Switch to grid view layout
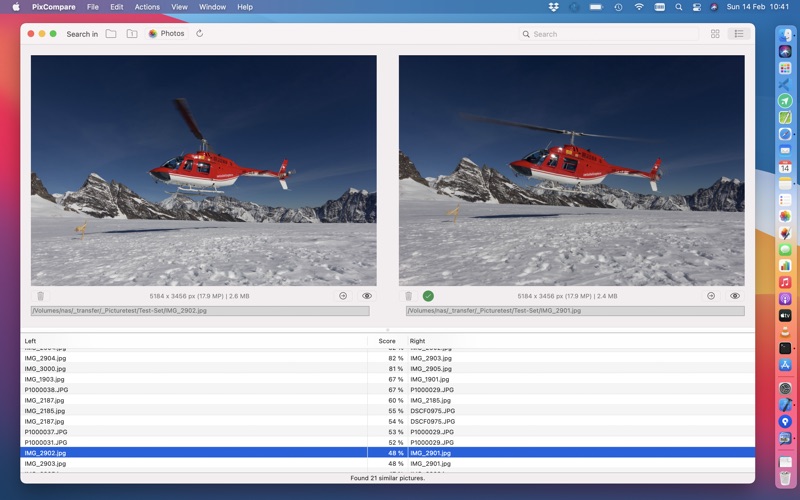Viewport: 800px width, 500px height. (x=715, y=34)
